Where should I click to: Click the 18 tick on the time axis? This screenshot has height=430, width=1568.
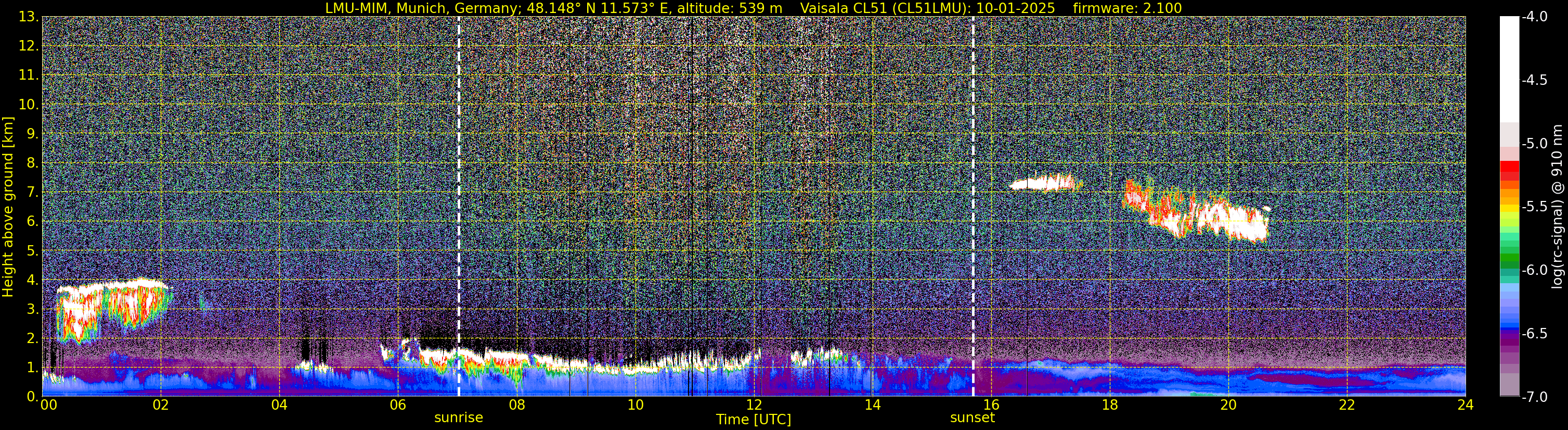(1110, 404)
